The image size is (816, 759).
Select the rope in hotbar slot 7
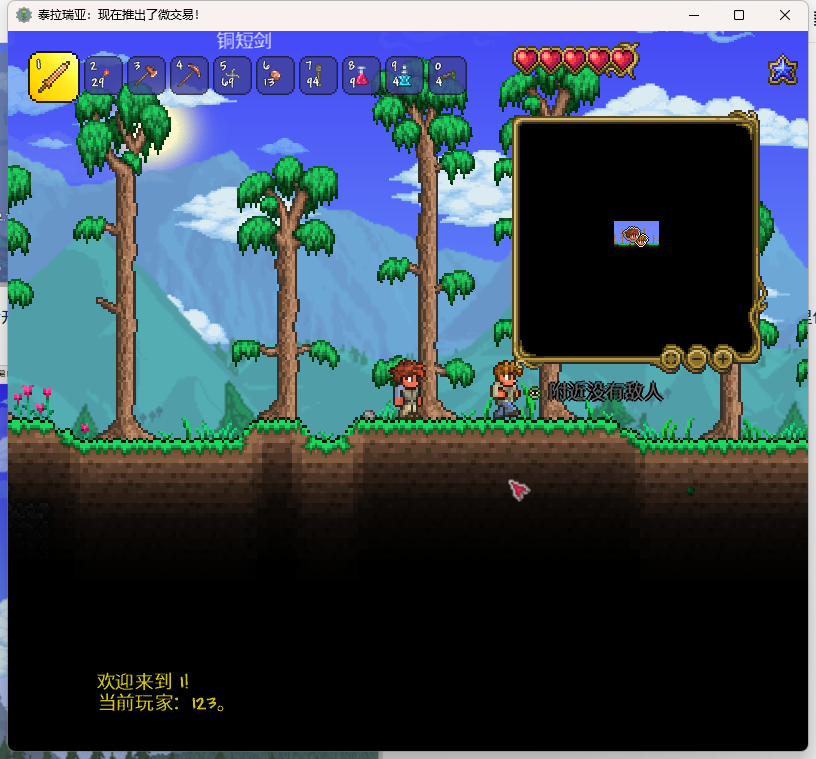click(x=318, y=75)
